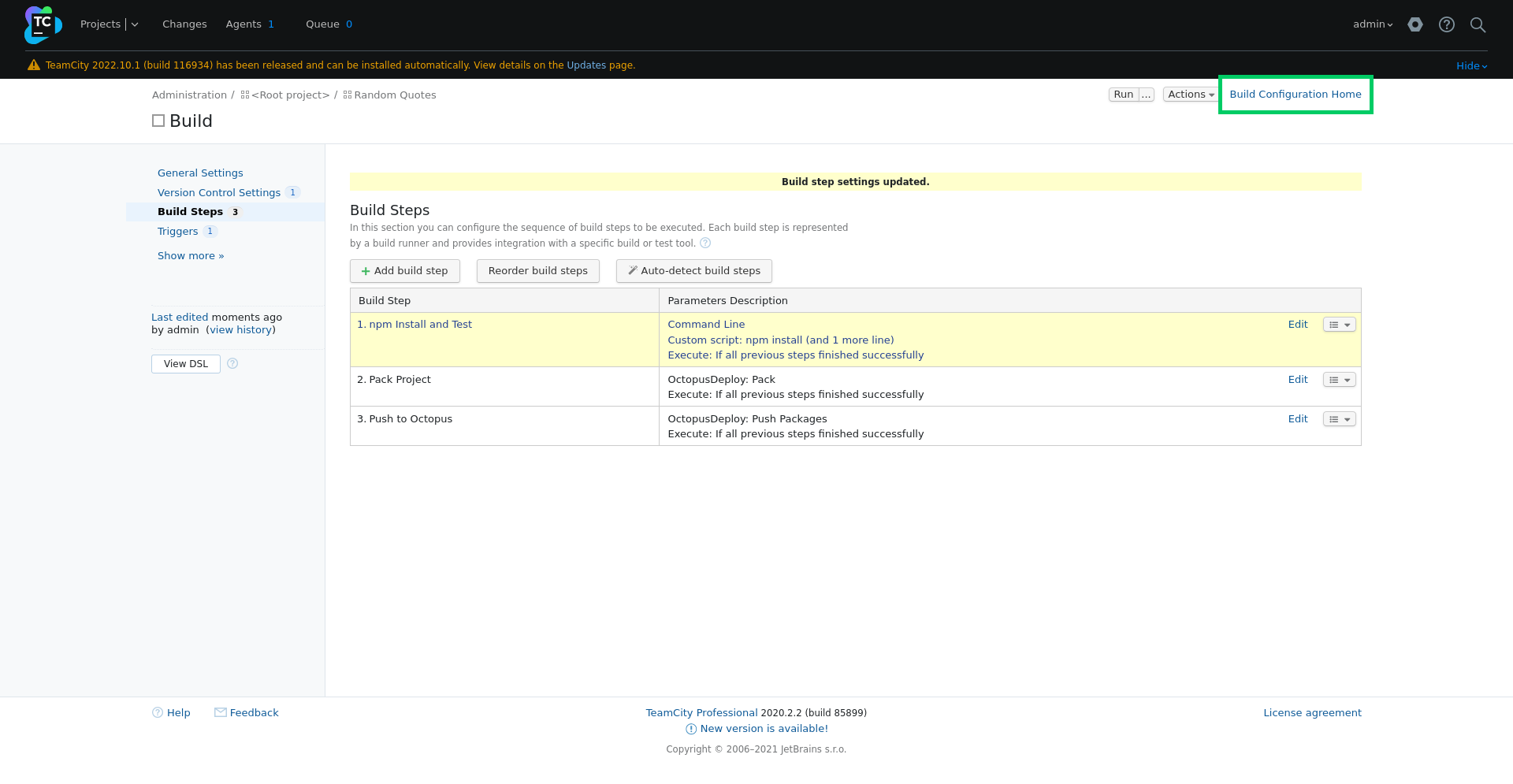Viewport: 1513px width, 784px height.
Task: Click OctopusDeploy: Push Packages description text
Action: [x=747, y=419]
